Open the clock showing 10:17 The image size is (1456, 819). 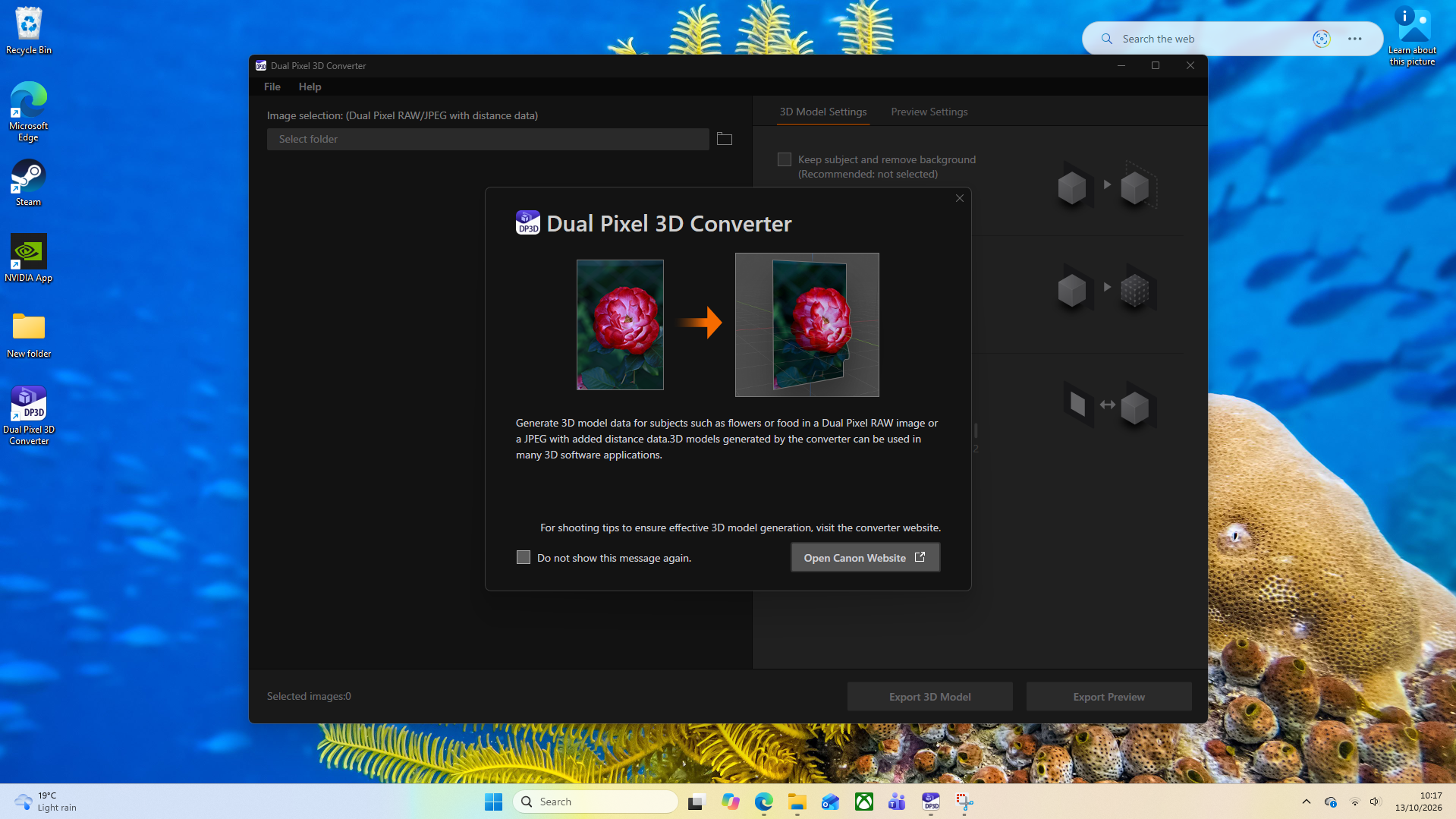[x=1418, y=802]
